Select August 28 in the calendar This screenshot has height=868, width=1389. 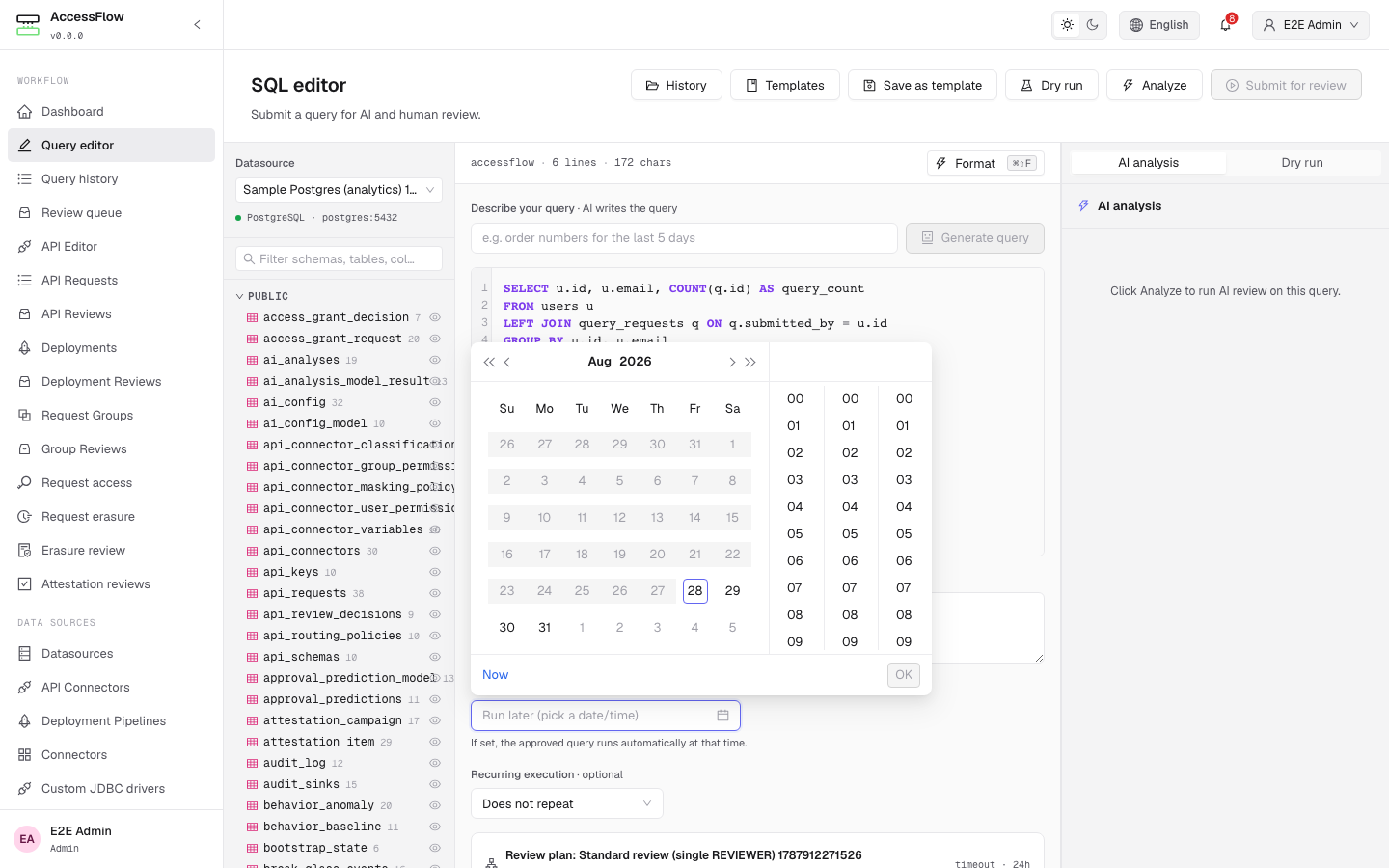click(x=695, y=591)
